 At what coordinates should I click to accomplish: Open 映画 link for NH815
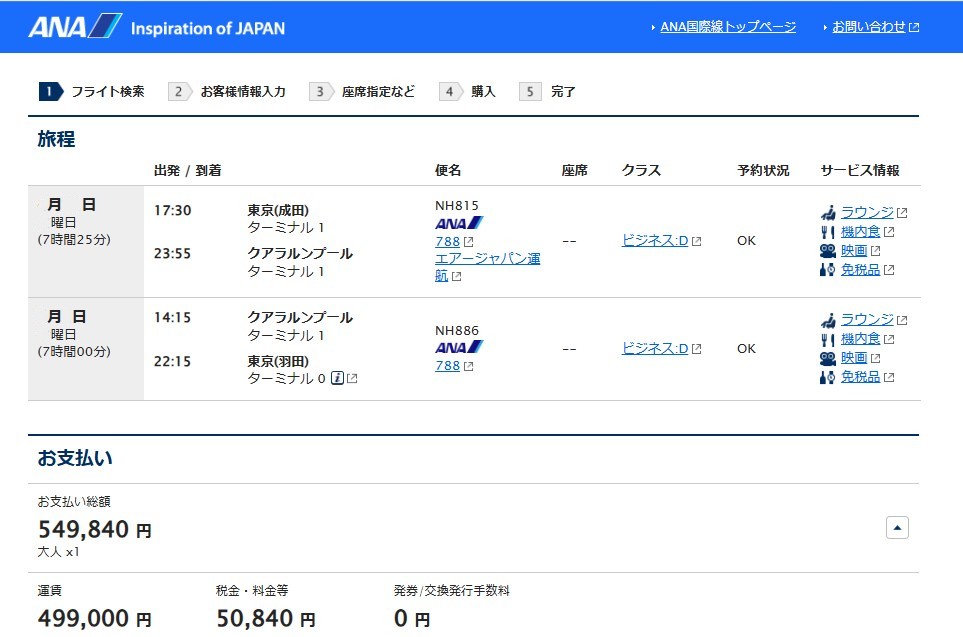(854, 251)
